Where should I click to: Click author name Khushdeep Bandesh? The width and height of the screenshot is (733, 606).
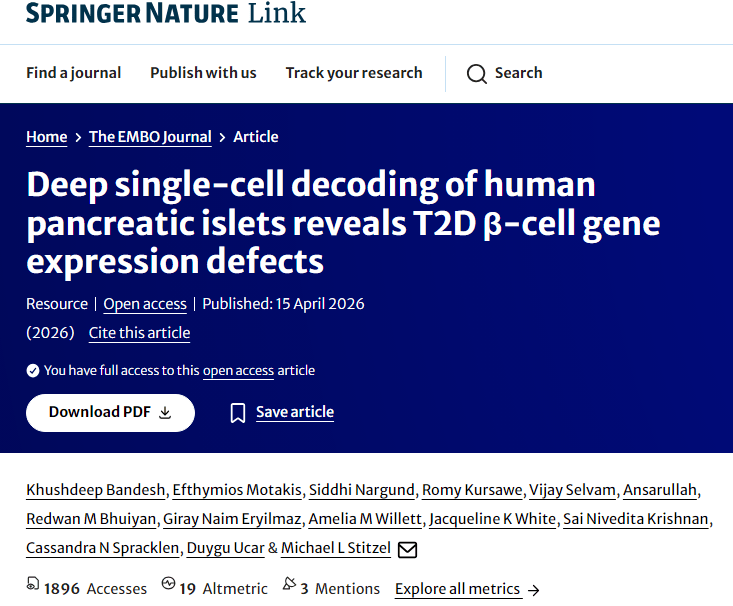[x=96, y=490]
